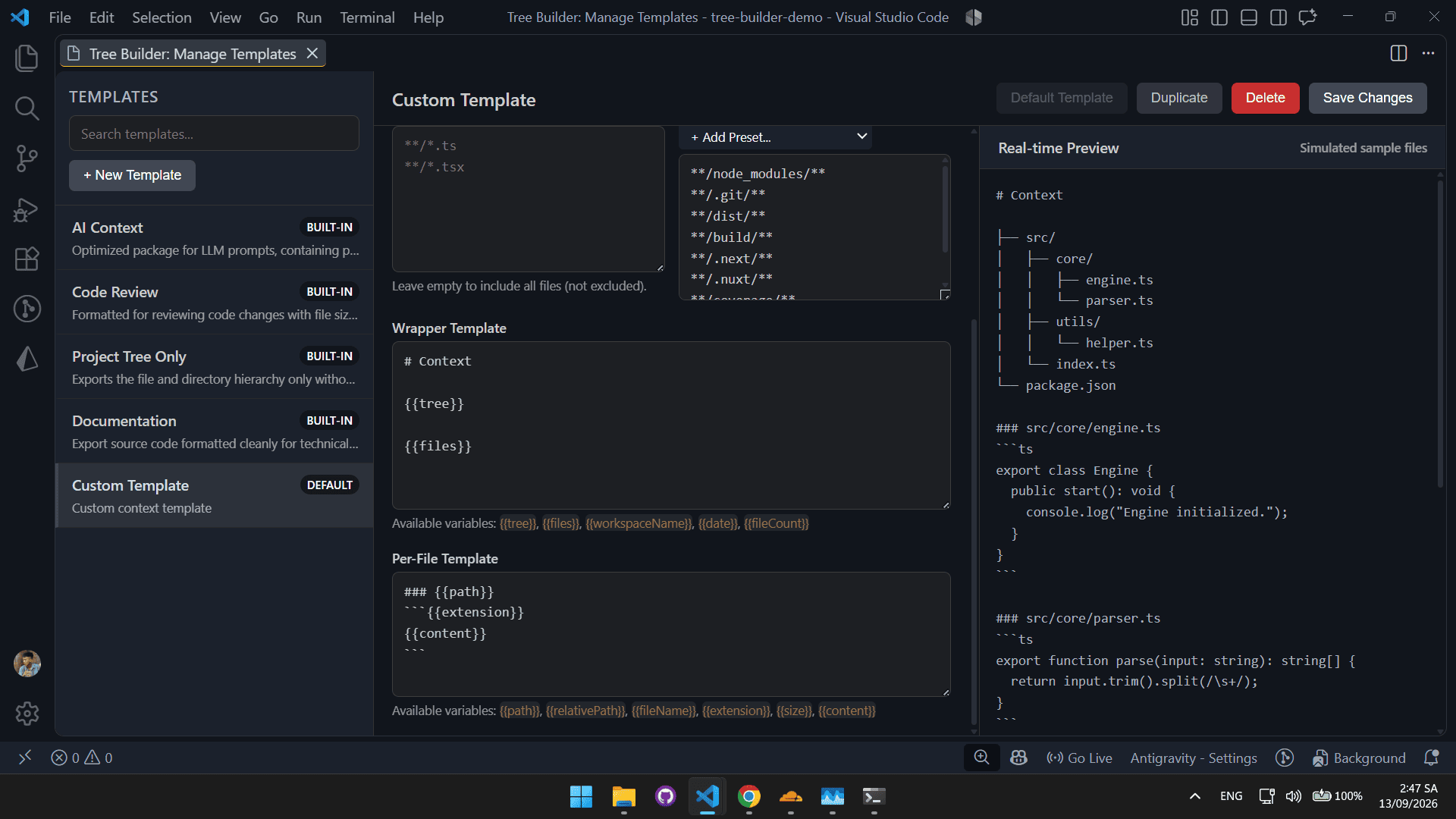Select Tree Builder: Manage Templates tab
The height and width of the screenshot is (819, 1456).
tap(193, 53)
